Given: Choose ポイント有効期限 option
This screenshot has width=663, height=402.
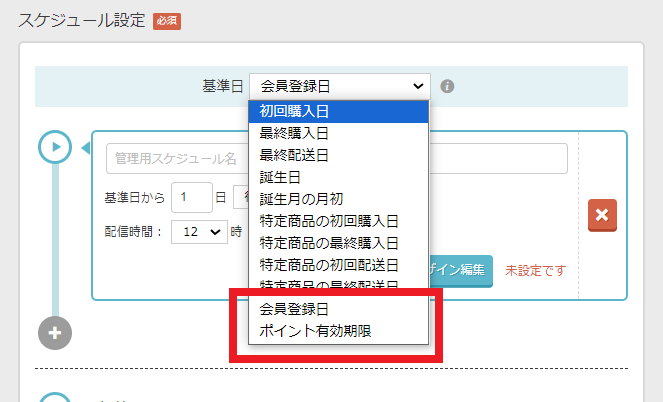Looking at the screenshot, I should (338, 331).
